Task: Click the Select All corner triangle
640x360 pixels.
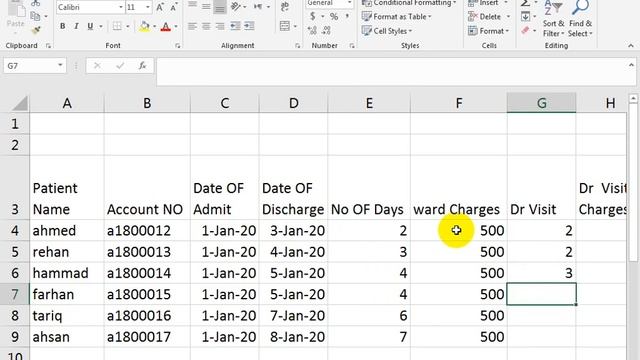Action: [20, 103]
